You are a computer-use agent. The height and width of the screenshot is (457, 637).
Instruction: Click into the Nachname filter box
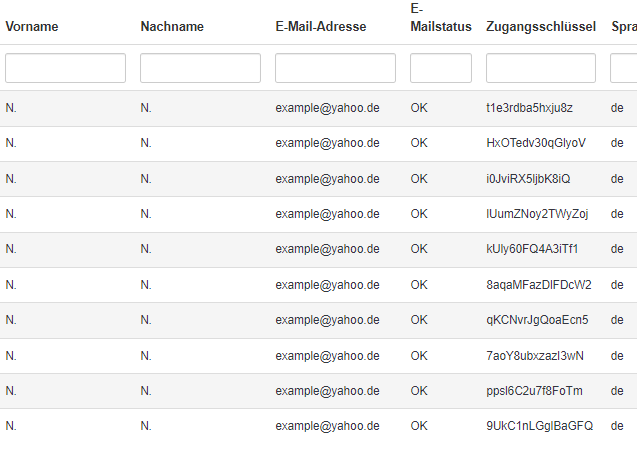click(200, 68)
